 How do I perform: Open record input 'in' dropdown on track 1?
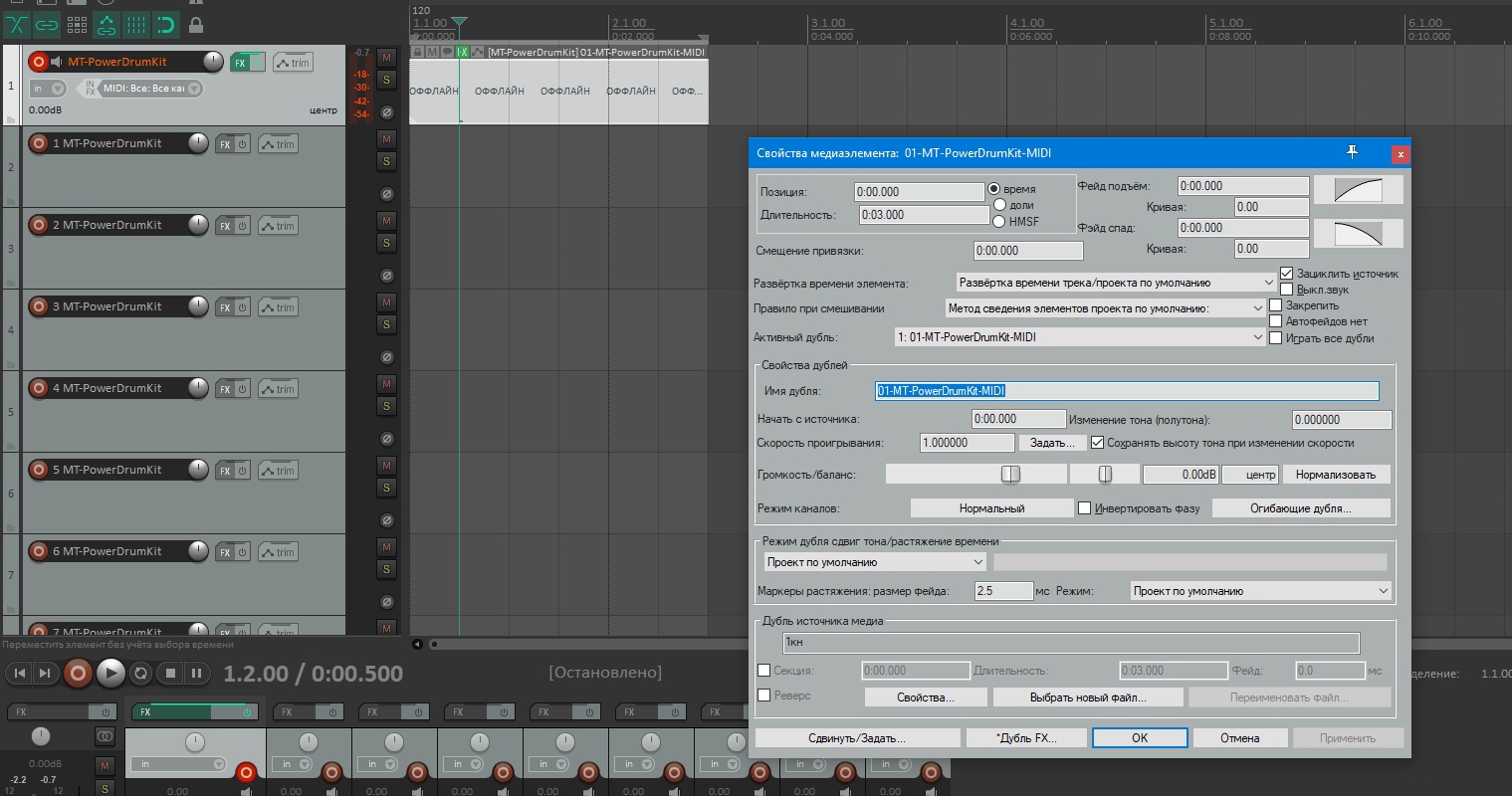pos(47,89)
